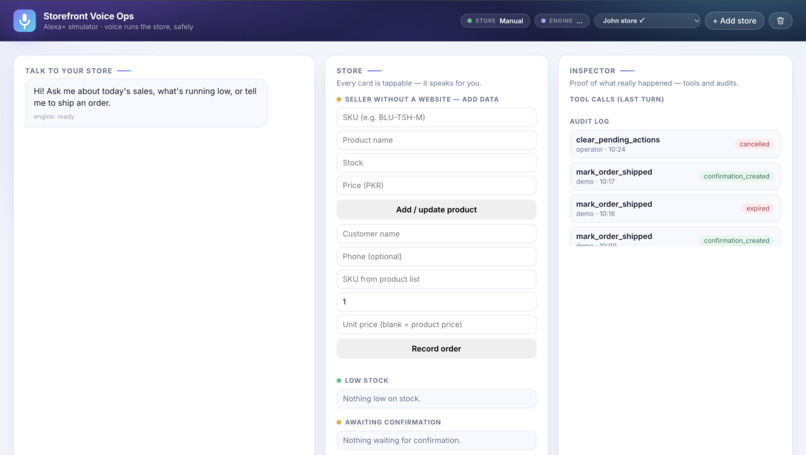Click the Customer name field

[x=436, y=233]
